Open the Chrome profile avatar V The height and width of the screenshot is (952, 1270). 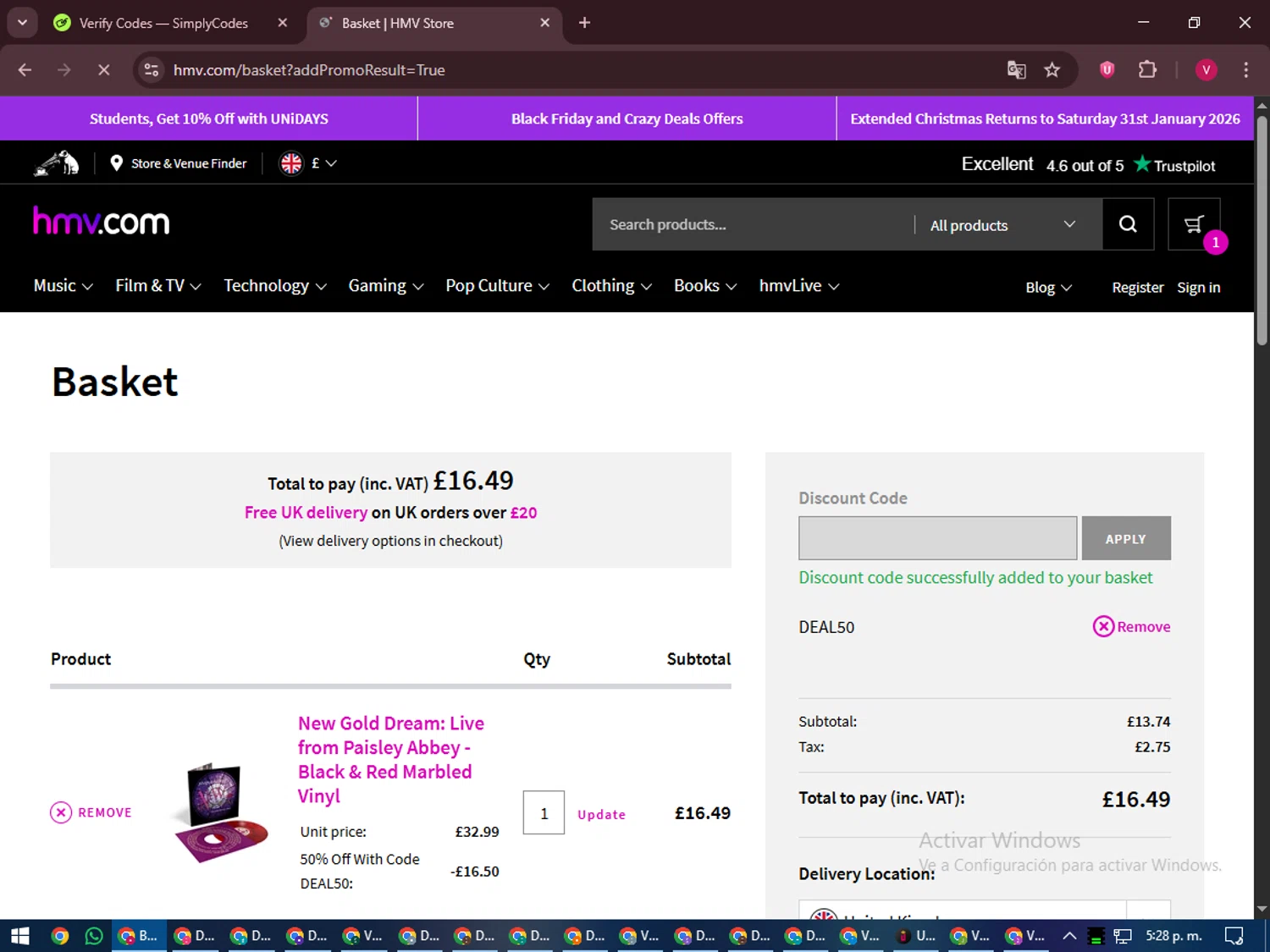1206,70
